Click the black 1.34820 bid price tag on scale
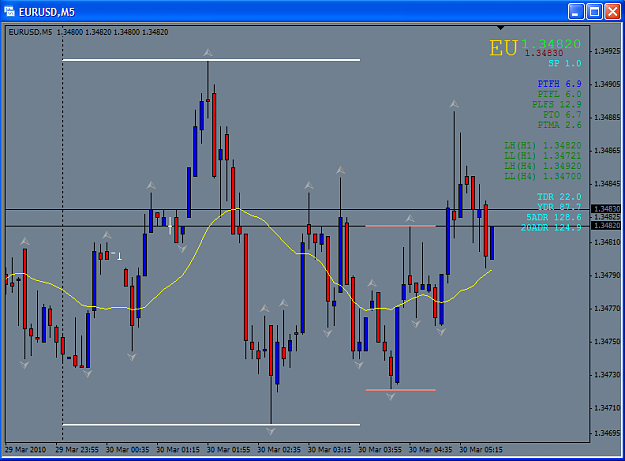The height and width of the screenshot is (461, 625). tap(606, 226)
